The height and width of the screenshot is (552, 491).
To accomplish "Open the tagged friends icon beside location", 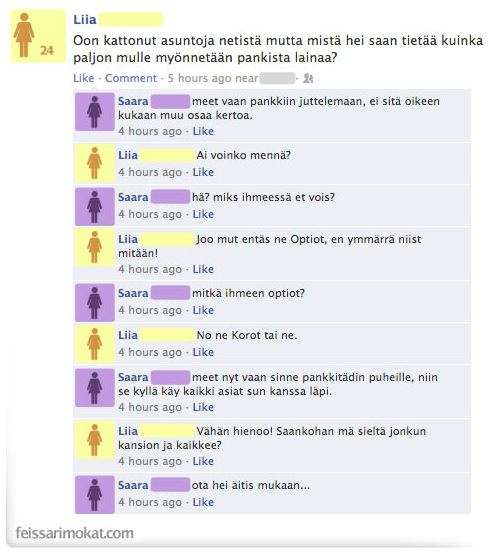I will 308,78.
